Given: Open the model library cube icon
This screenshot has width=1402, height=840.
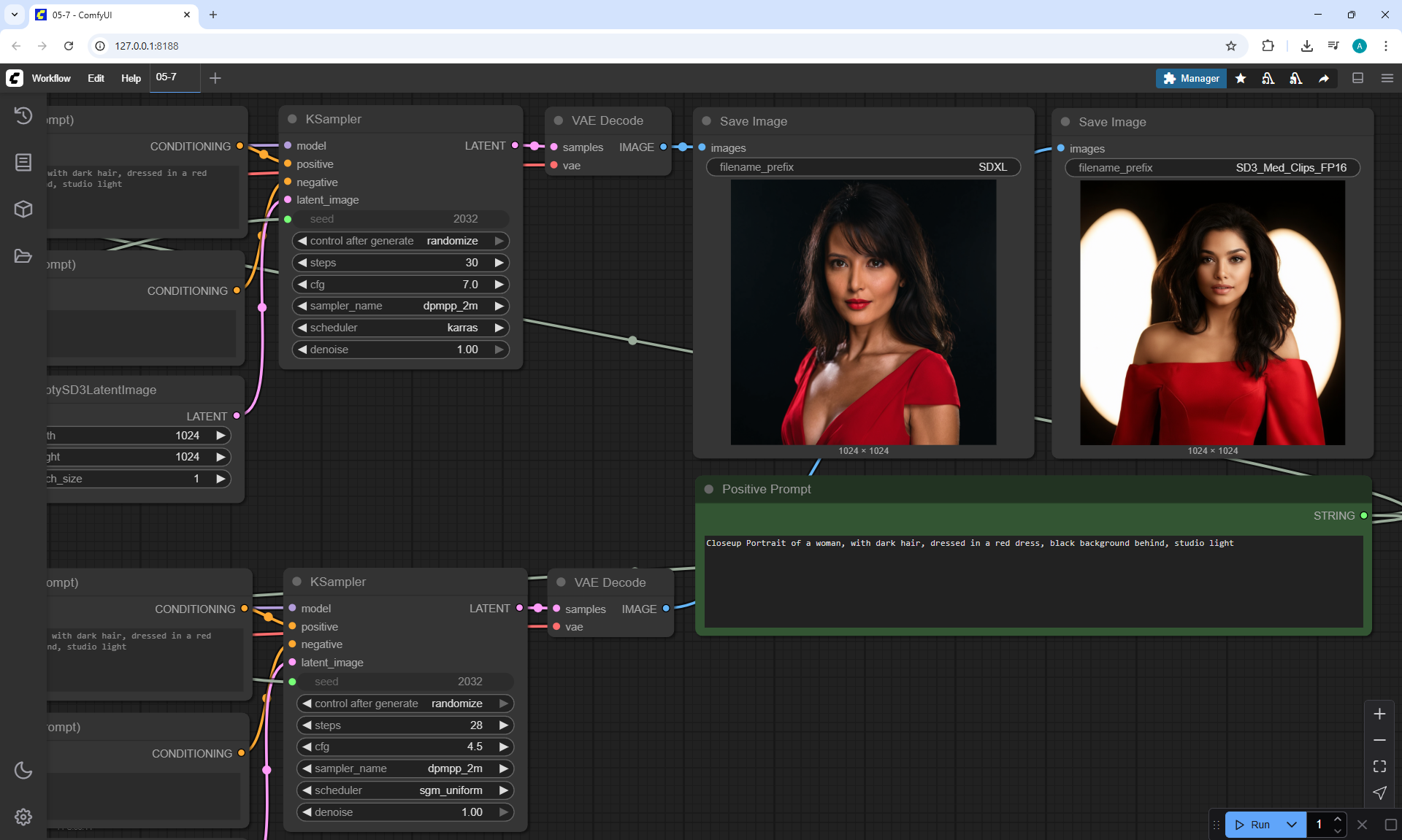Looking at the screenshot, I should click(x=23, y=209).
